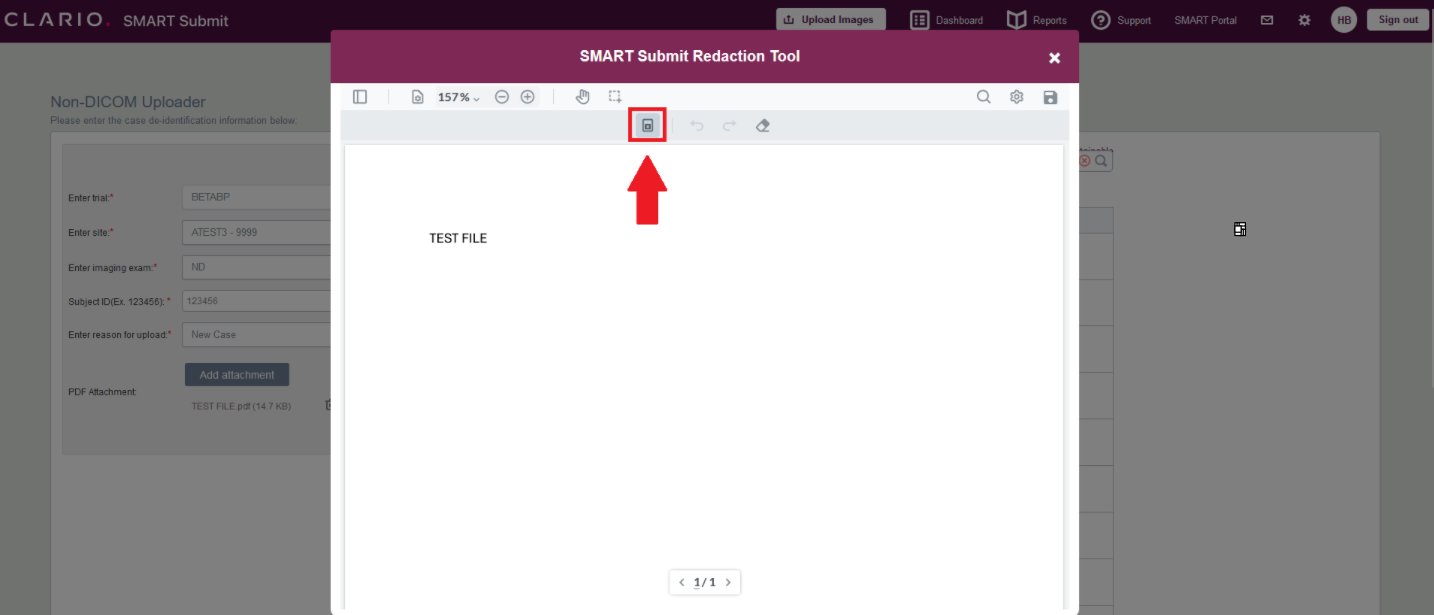Click the Add attachment button
Image resolution: width=1434 pixels, height=615 pixels.
pyautogui.click(x=236, y=374)
